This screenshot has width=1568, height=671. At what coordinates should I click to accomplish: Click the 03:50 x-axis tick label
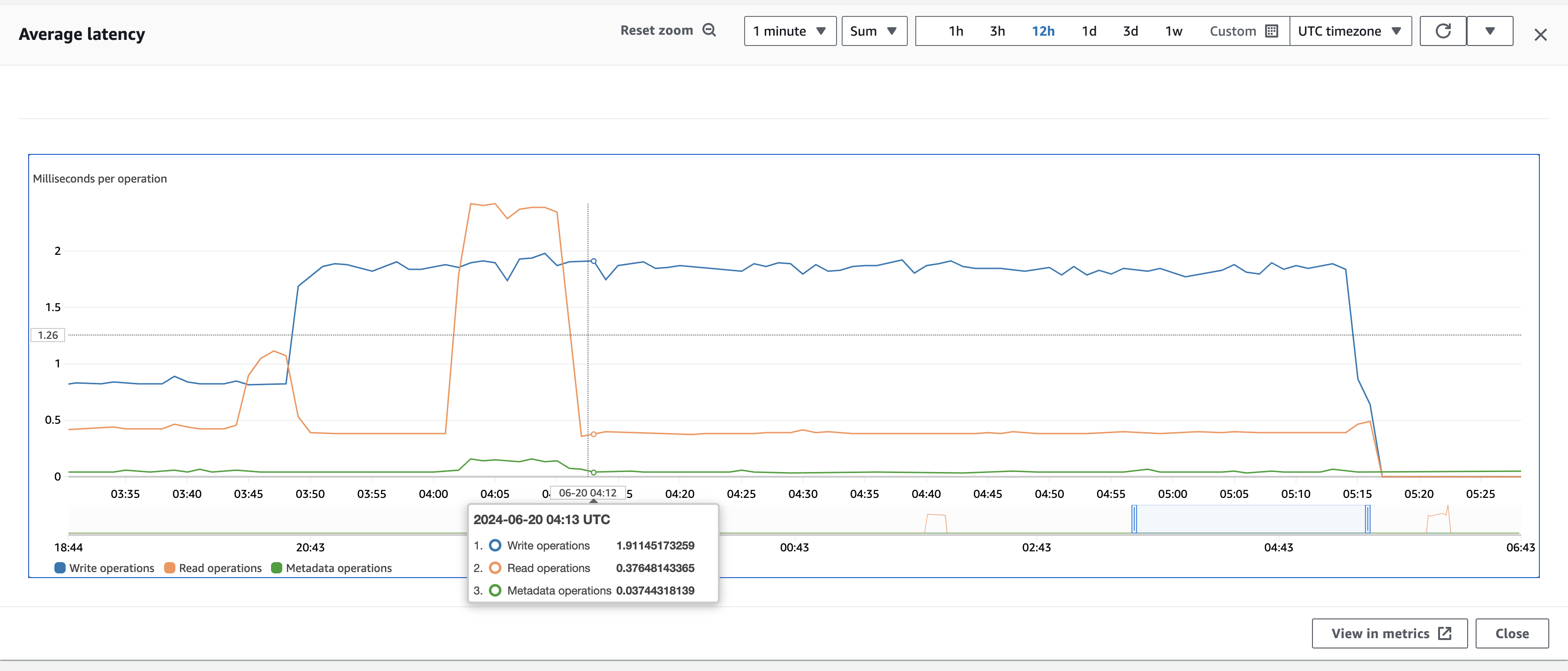pyautogui.click(x=310, y=494)
